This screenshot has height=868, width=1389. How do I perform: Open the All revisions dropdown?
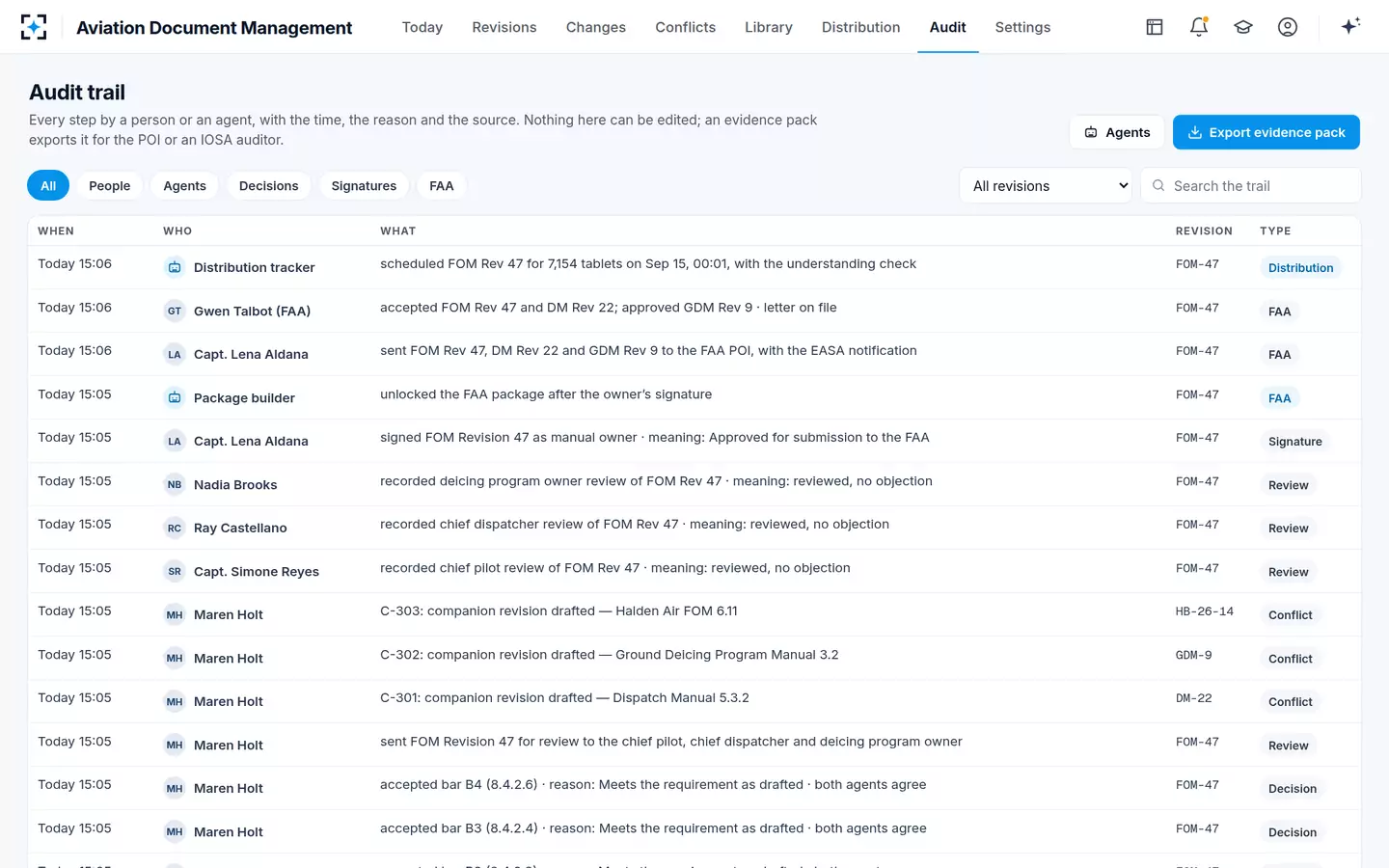[x=1047, y=185]
